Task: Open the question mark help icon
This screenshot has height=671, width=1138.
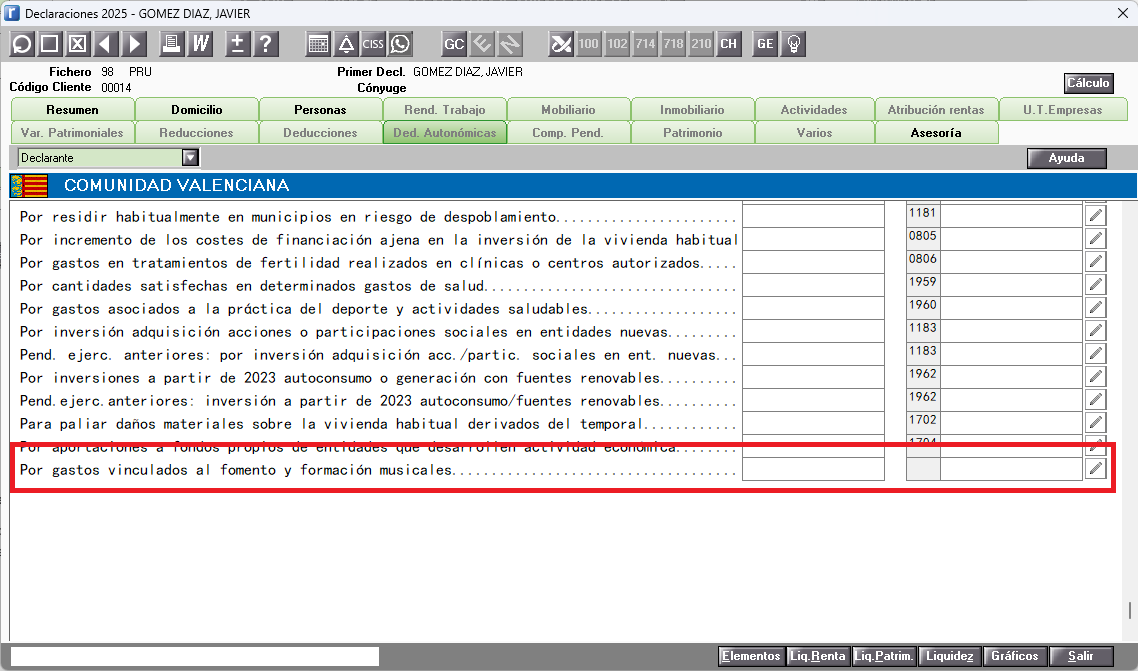Action: coord(266,44)
